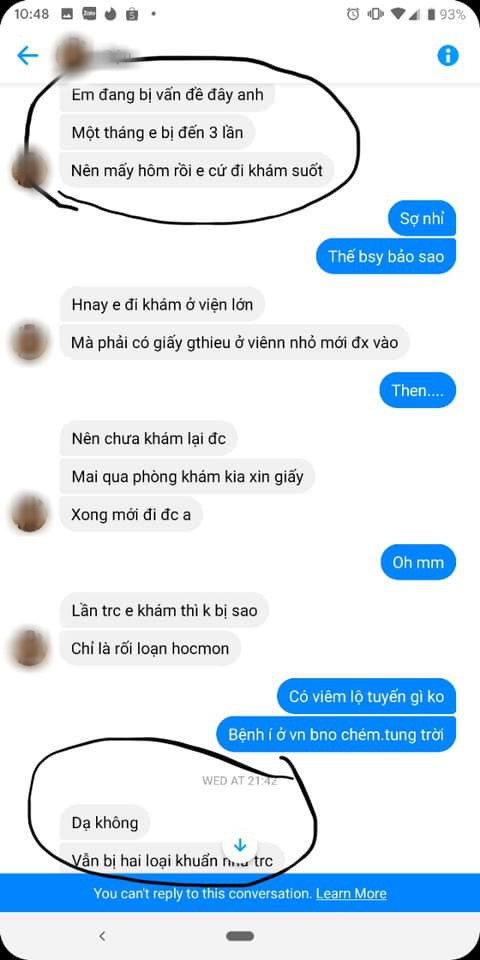
Task: Tap the 'Then....' sent message
Action: point(418,390)
